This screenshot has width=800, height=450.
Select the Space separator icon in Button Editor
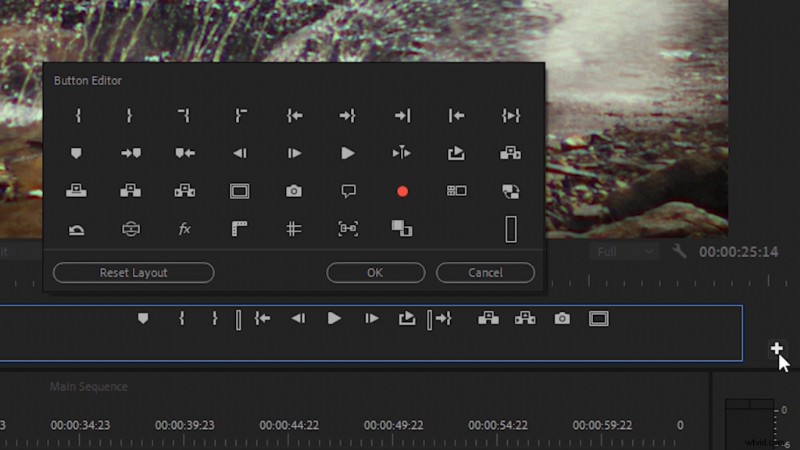(x=511, y=229)
